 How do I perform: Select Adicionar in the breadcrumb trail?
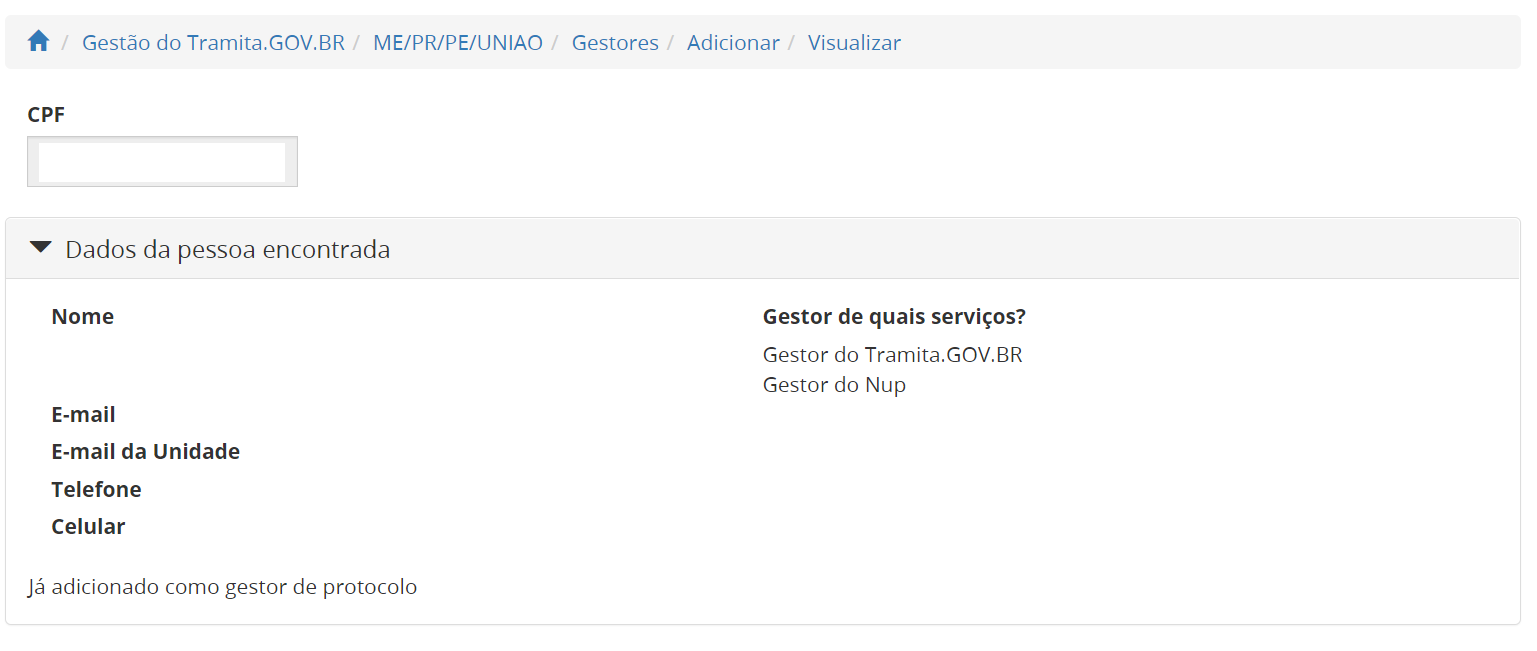tap(733, 43)
